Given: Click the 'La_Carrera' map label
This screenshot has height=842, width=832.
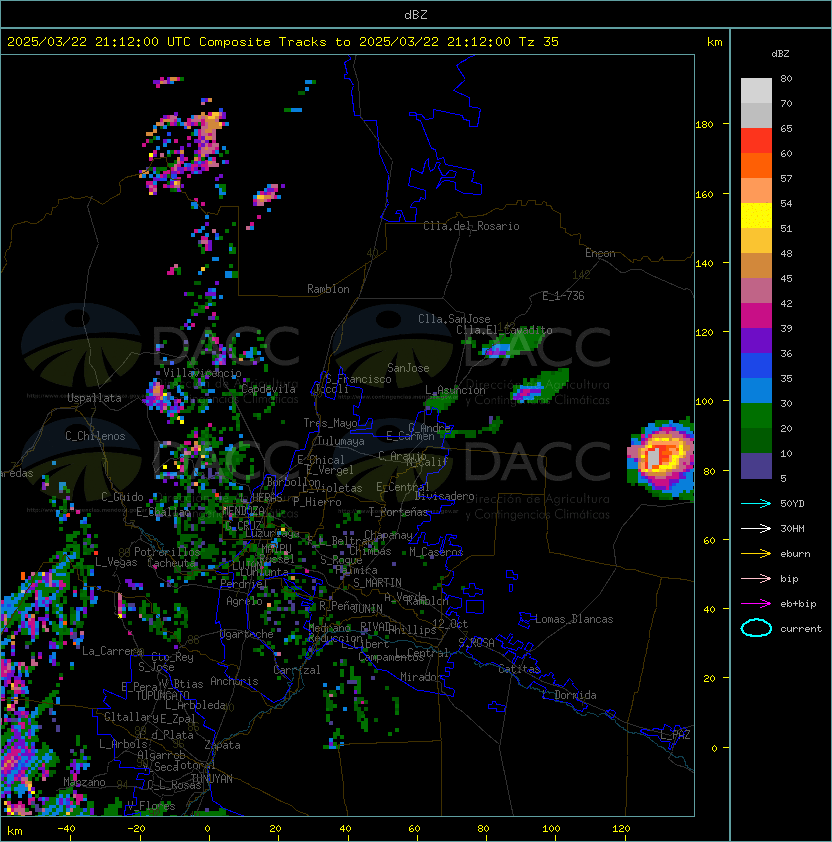Looking at the screenshot, I should pos(113,651).
